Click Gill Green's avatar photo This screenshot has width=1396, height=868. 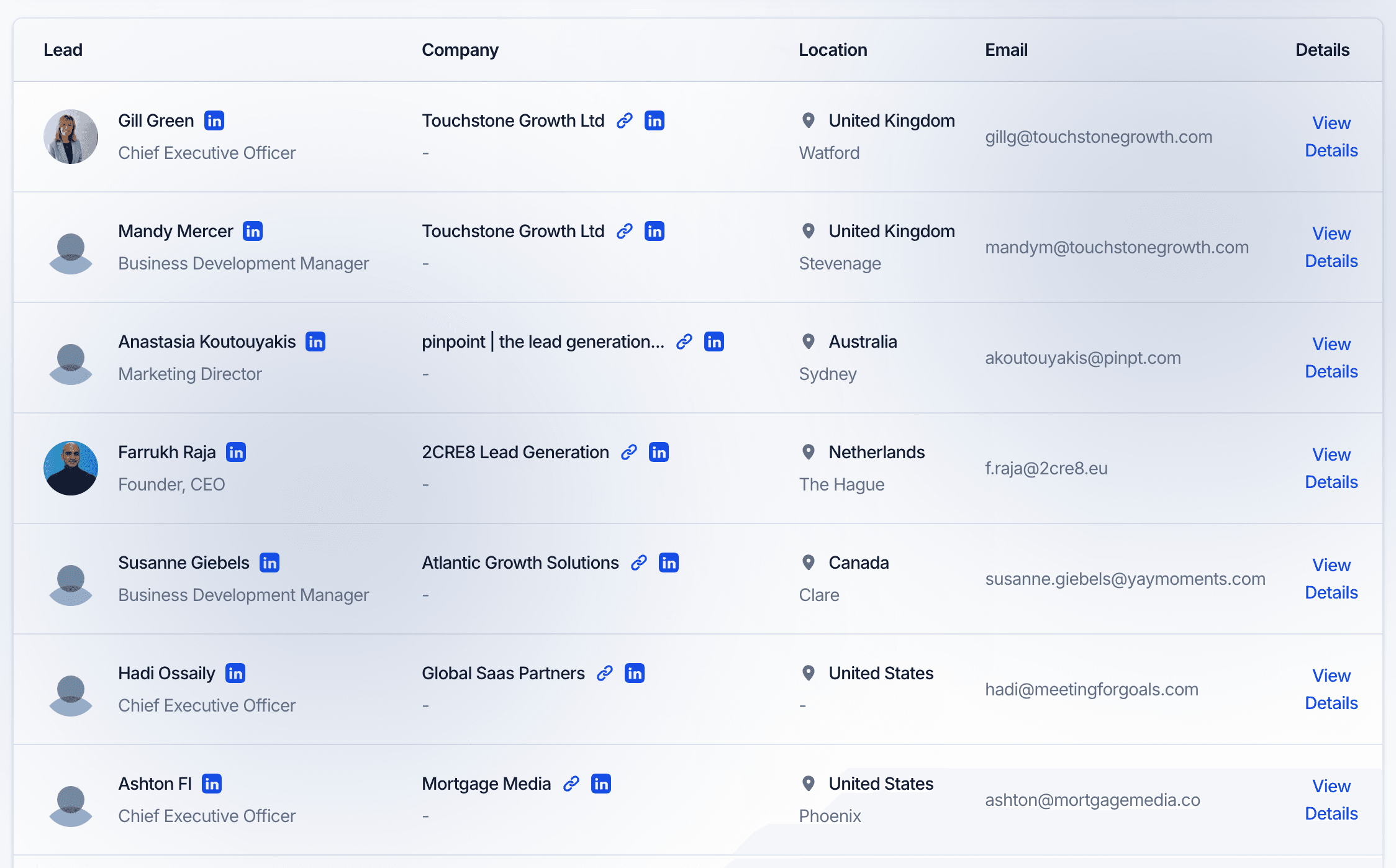[x=71, y=137]
